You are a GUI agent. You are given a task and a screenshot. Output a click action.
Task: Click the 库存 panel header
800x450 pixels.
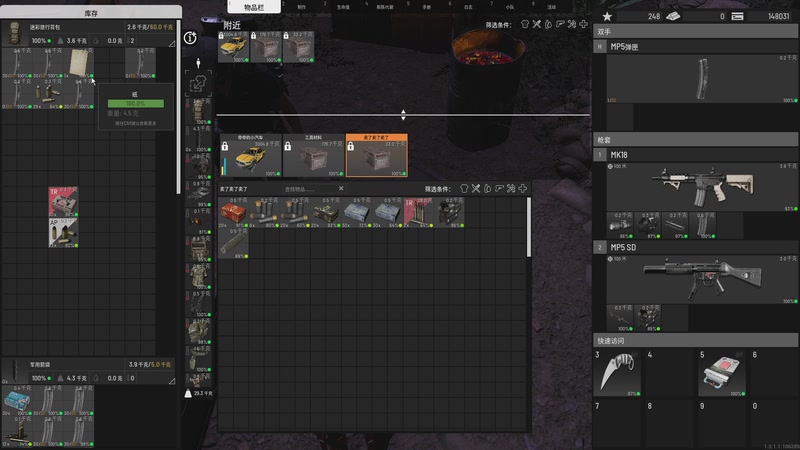(x=91, y=12)
